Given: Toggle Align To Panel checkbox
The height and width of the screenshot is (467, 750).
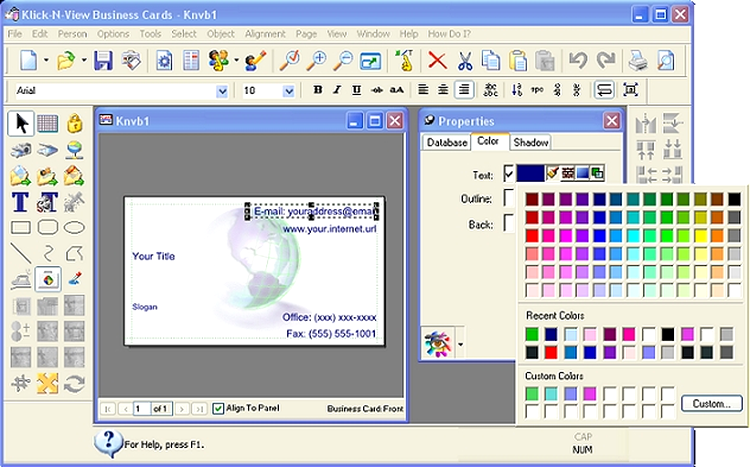Looking at the screenshot, I should [218, 409].
